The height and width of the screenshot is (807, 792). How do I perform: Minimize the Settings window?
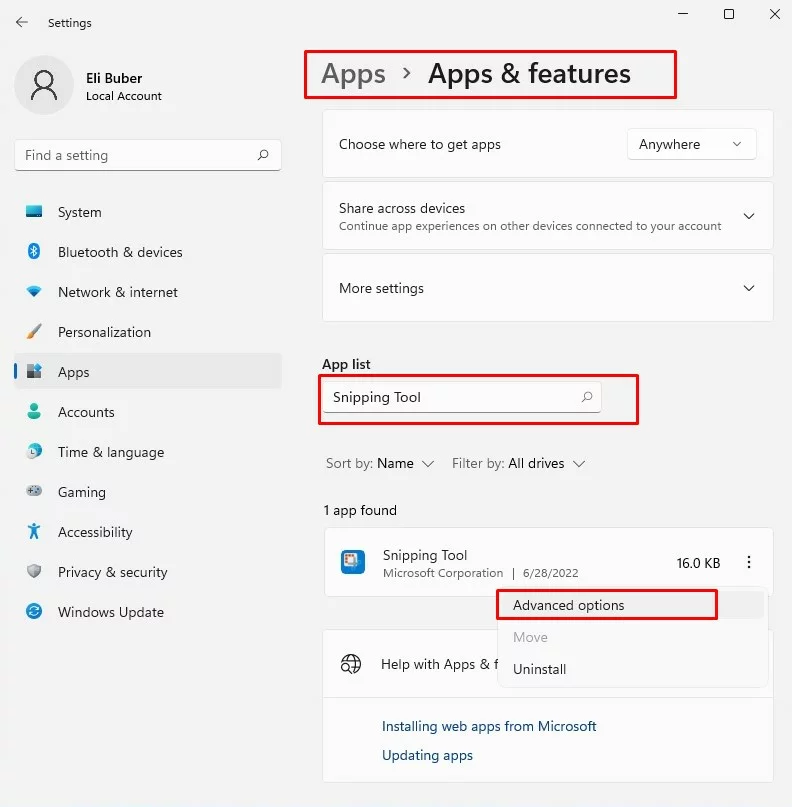[683, 14]
